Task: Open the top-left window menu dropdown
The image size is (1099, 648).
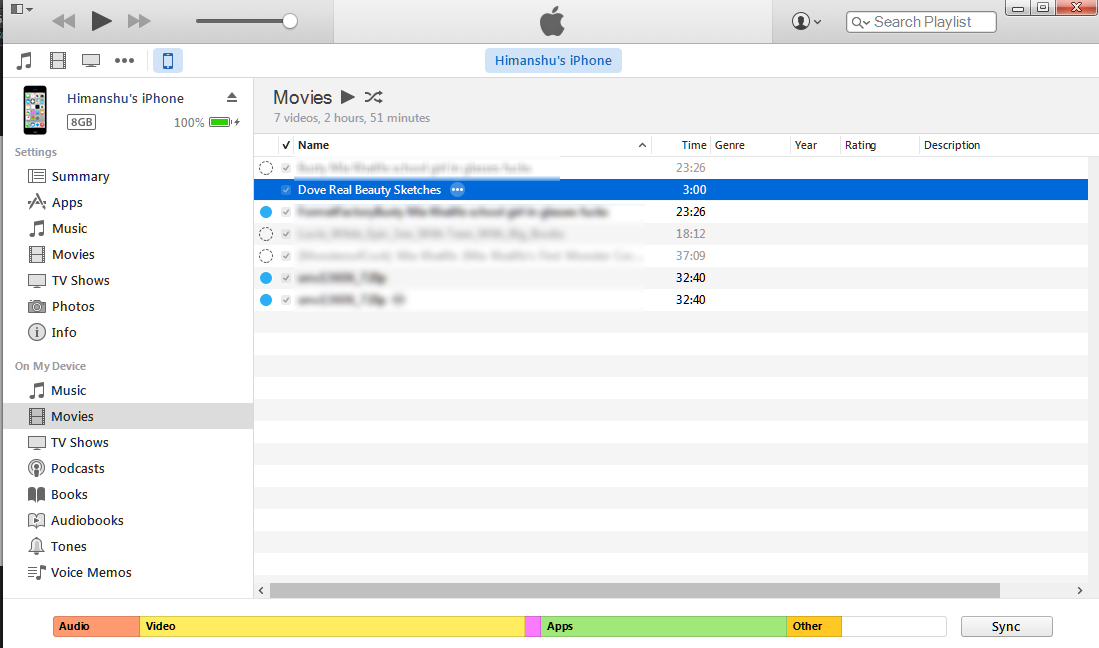Action: pyautogui.click(x=22, y=9)
